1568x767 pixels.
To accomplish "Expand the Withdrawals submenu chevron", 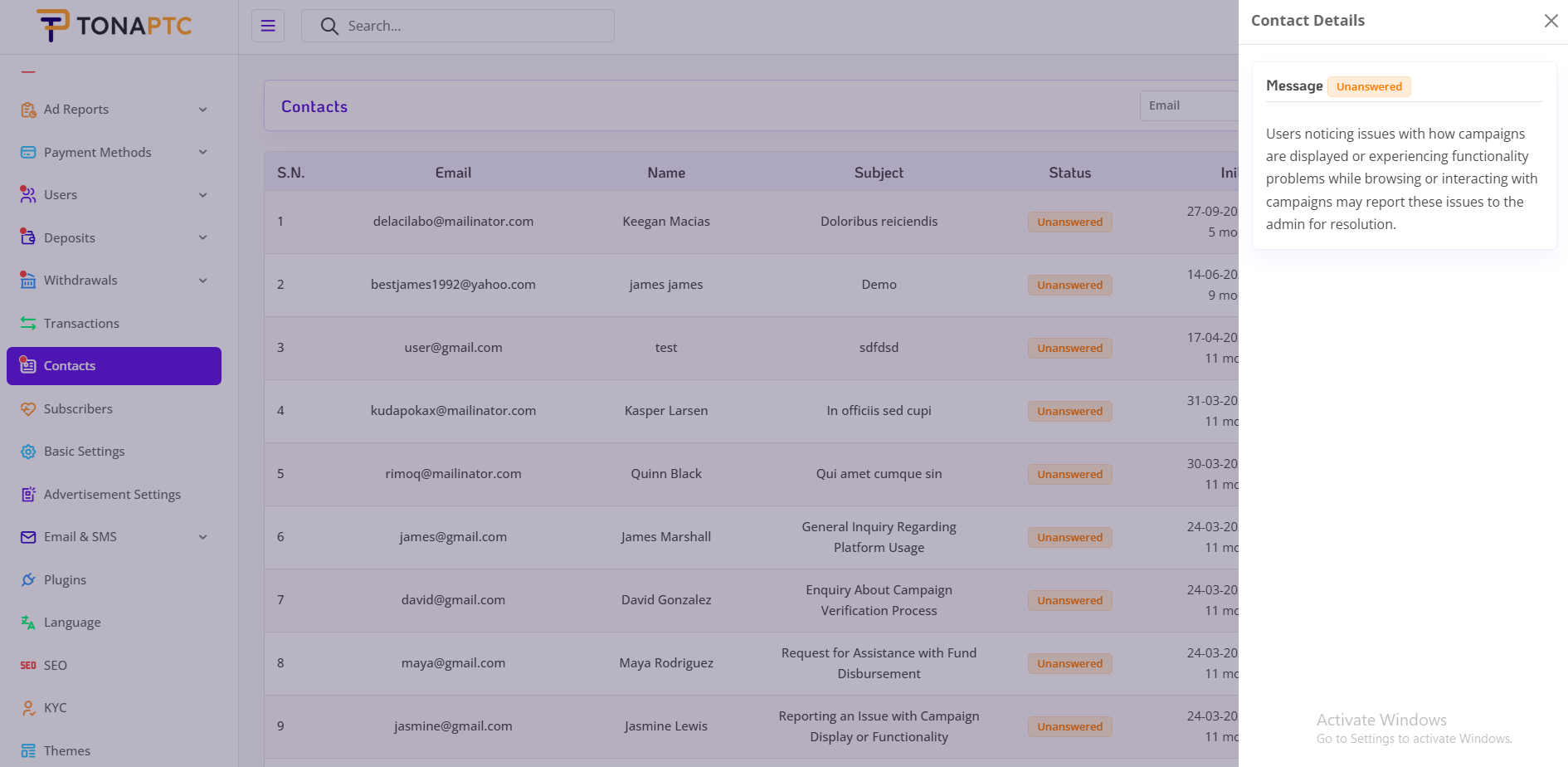I will point(203,281).
